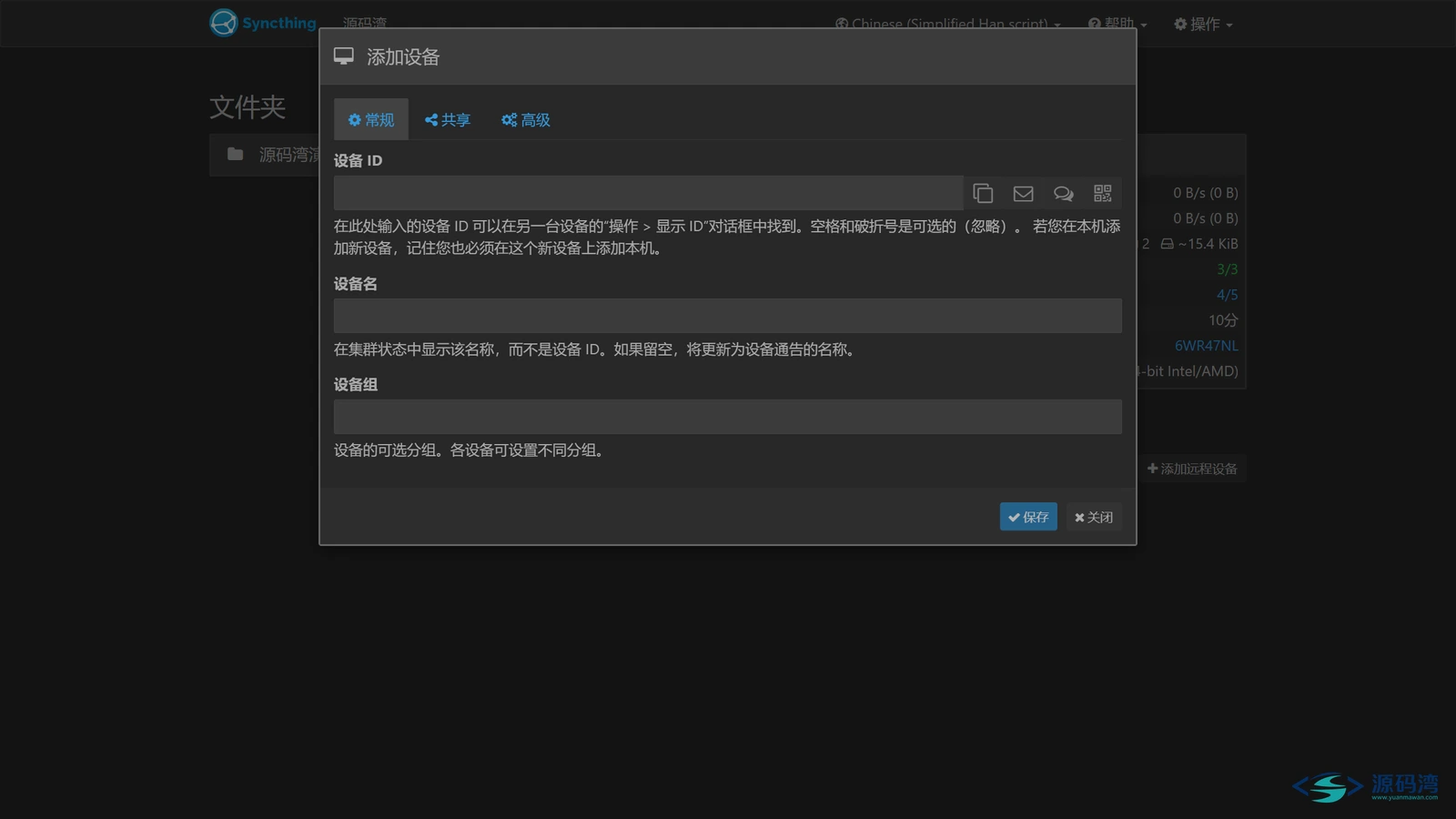Open the QR code icon next to device ID
Viewport: 1456px width, 819px height.
[x=1102, y=193]
